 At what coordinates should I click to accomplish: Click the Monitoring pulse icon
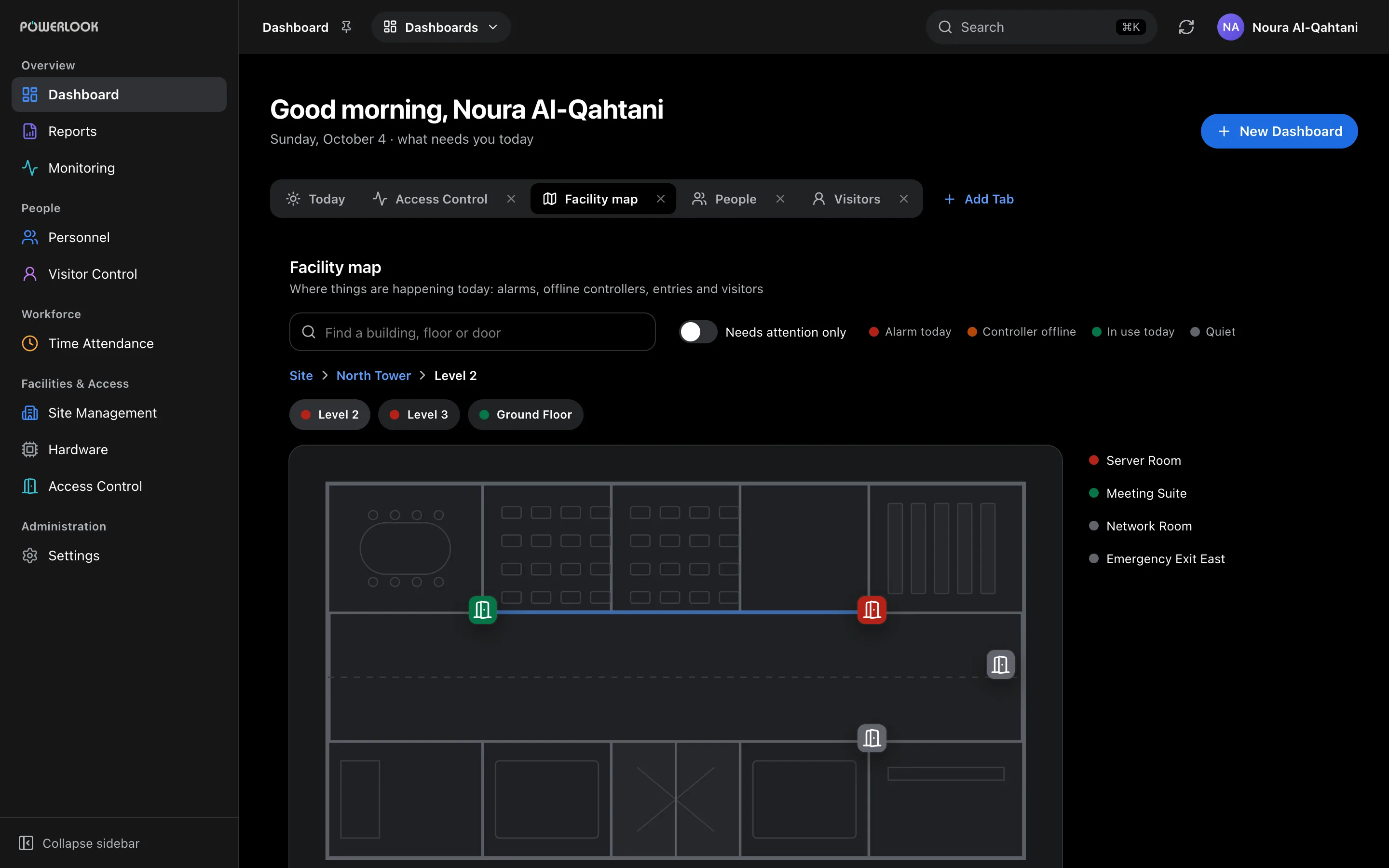30,168
